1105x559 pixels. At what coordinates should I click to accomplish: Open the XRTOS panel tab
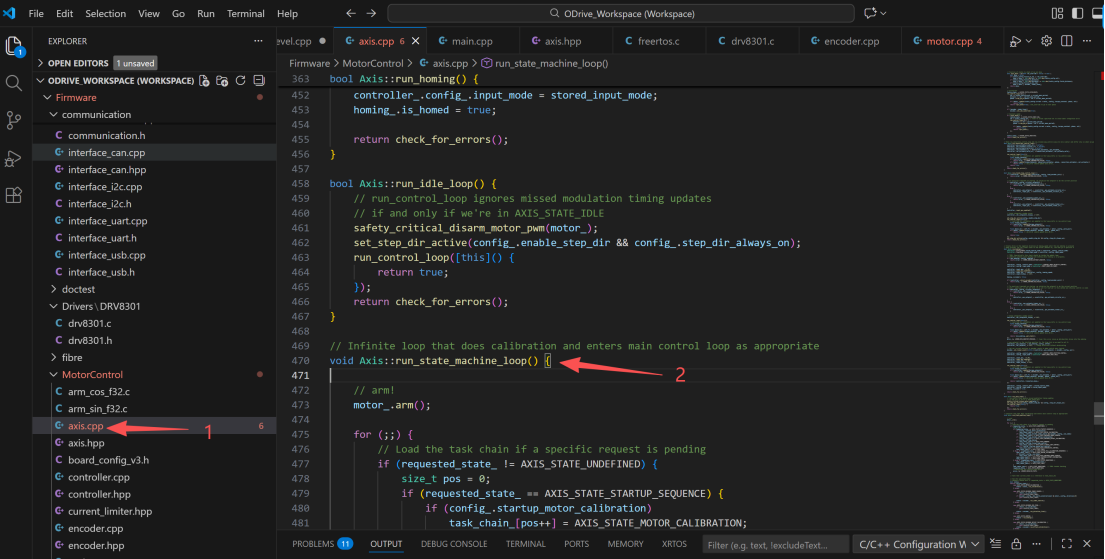[x=674, y=543]
